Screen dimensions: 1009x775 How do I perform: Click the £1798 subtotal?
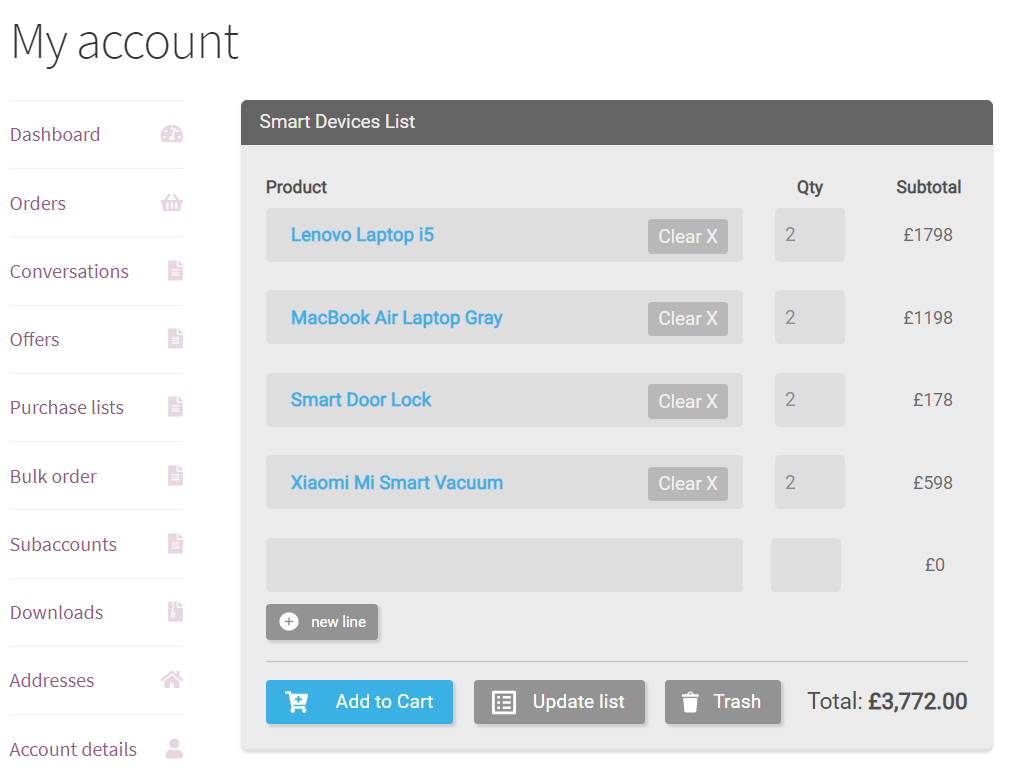coord(928,235)
